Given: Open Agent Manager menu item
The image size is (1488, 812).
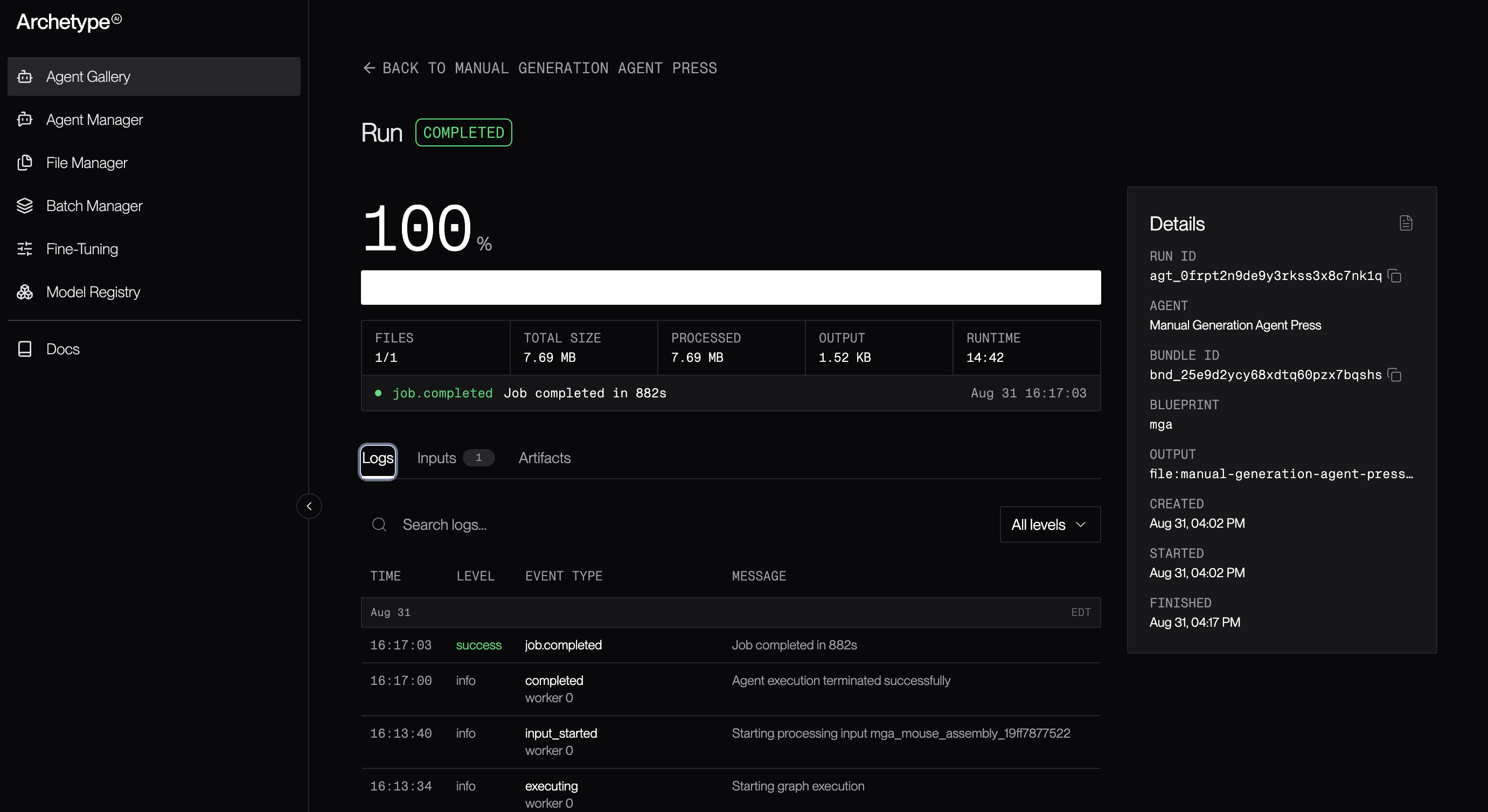Looking at the screenshot, I should point(154,120).
